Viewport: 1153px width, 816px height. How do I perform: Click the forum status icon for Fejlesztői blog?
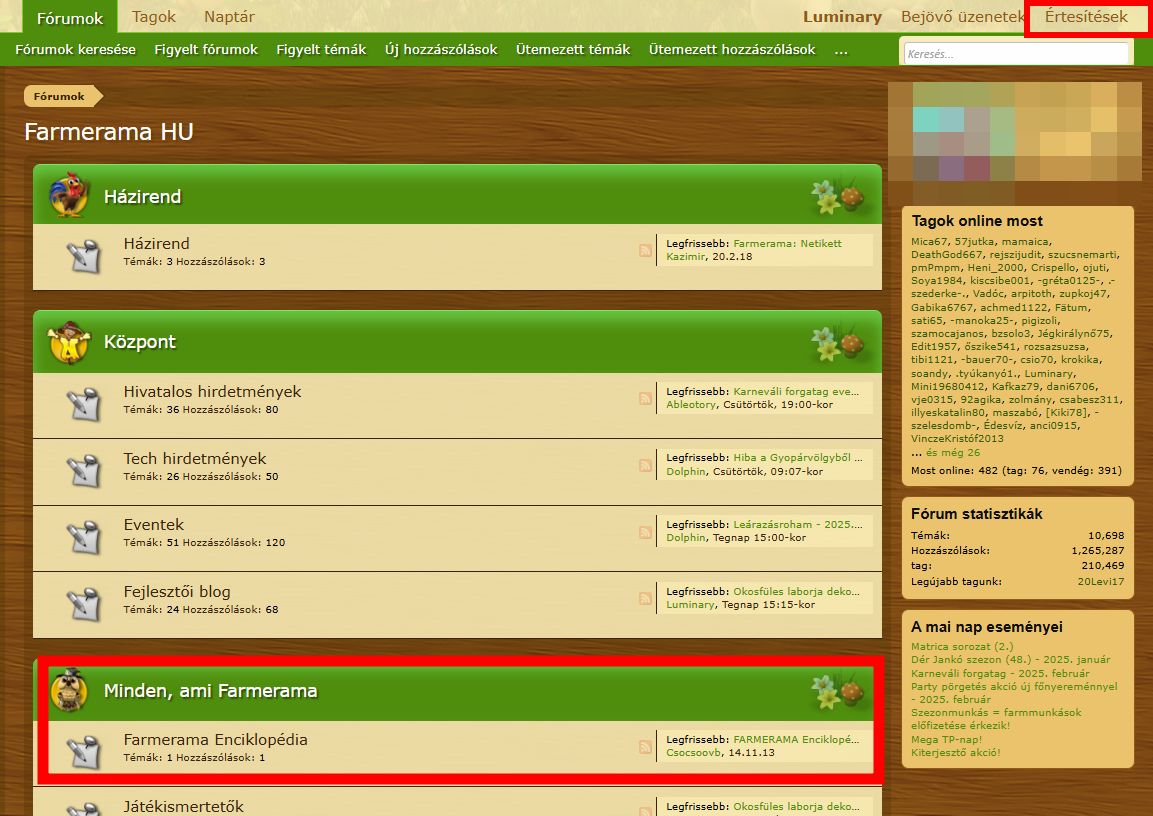83,604
